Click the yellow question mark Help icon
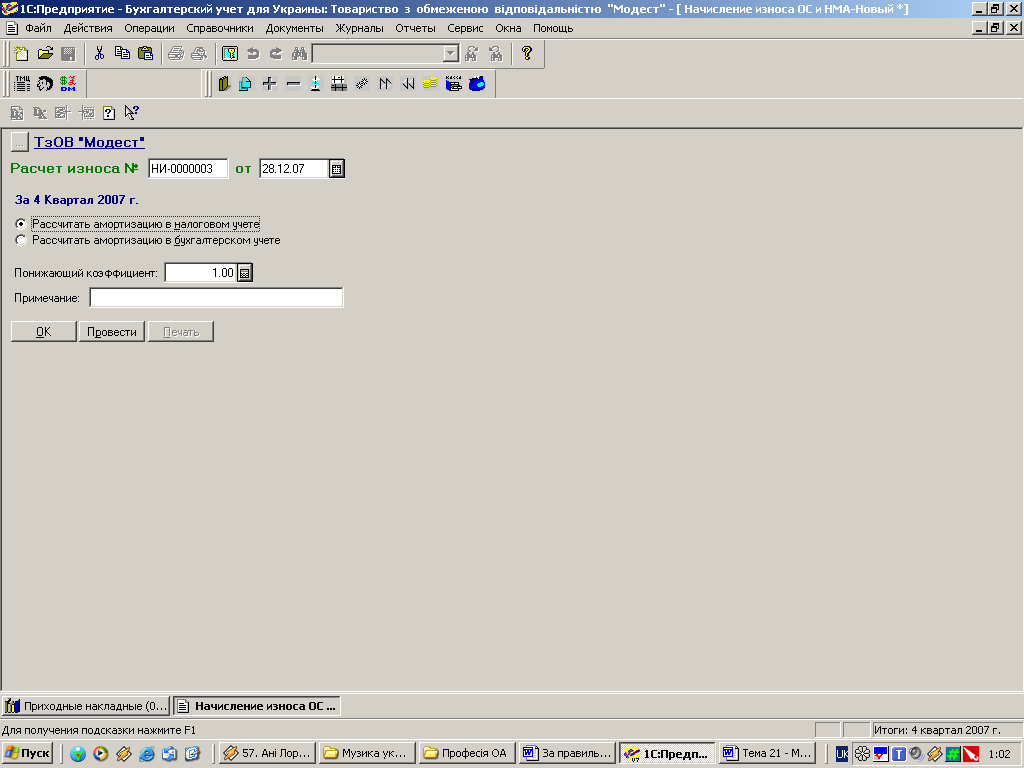 (x=527, y=54)
